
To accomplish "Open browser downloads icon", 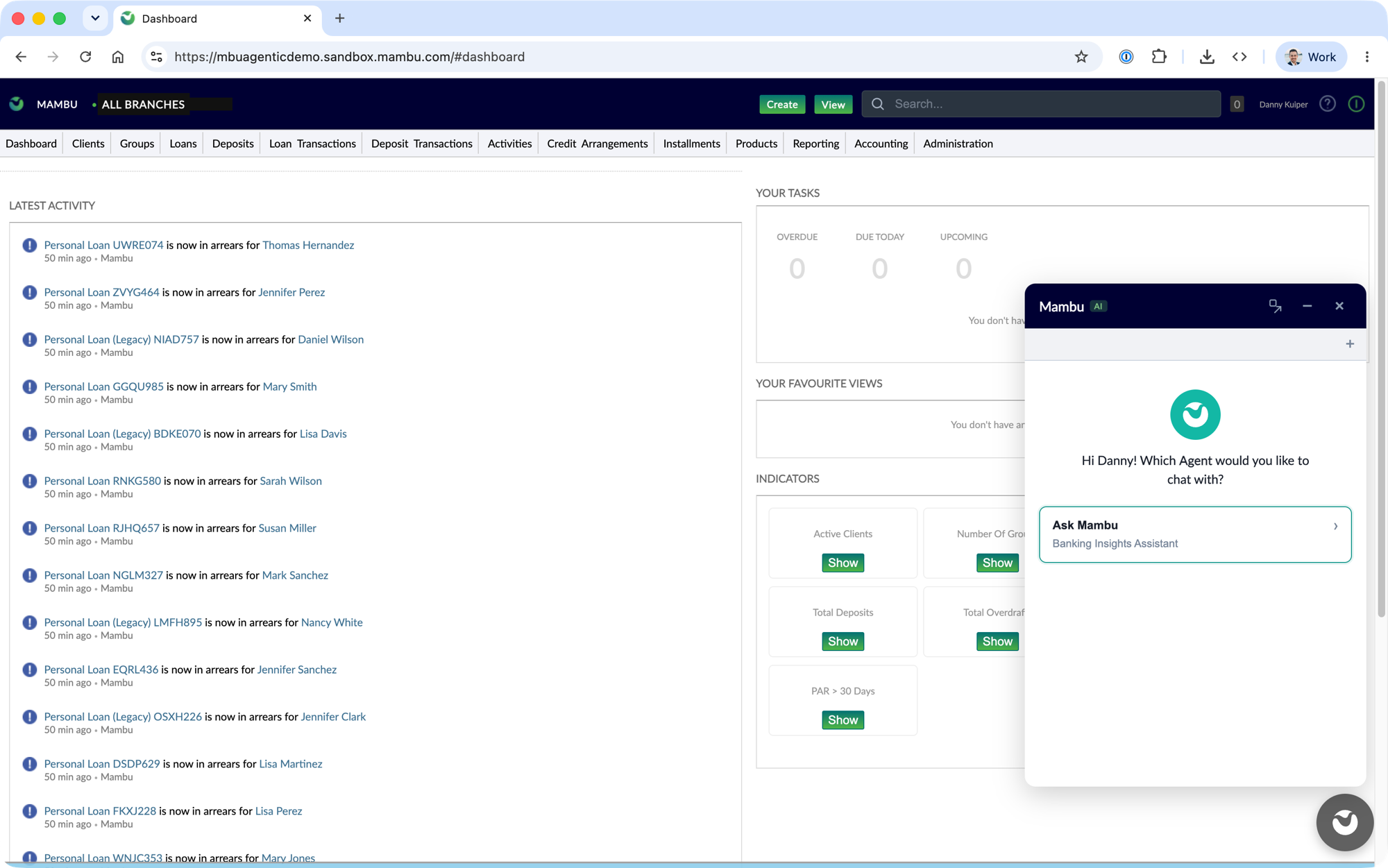I will click(1207, 57).
